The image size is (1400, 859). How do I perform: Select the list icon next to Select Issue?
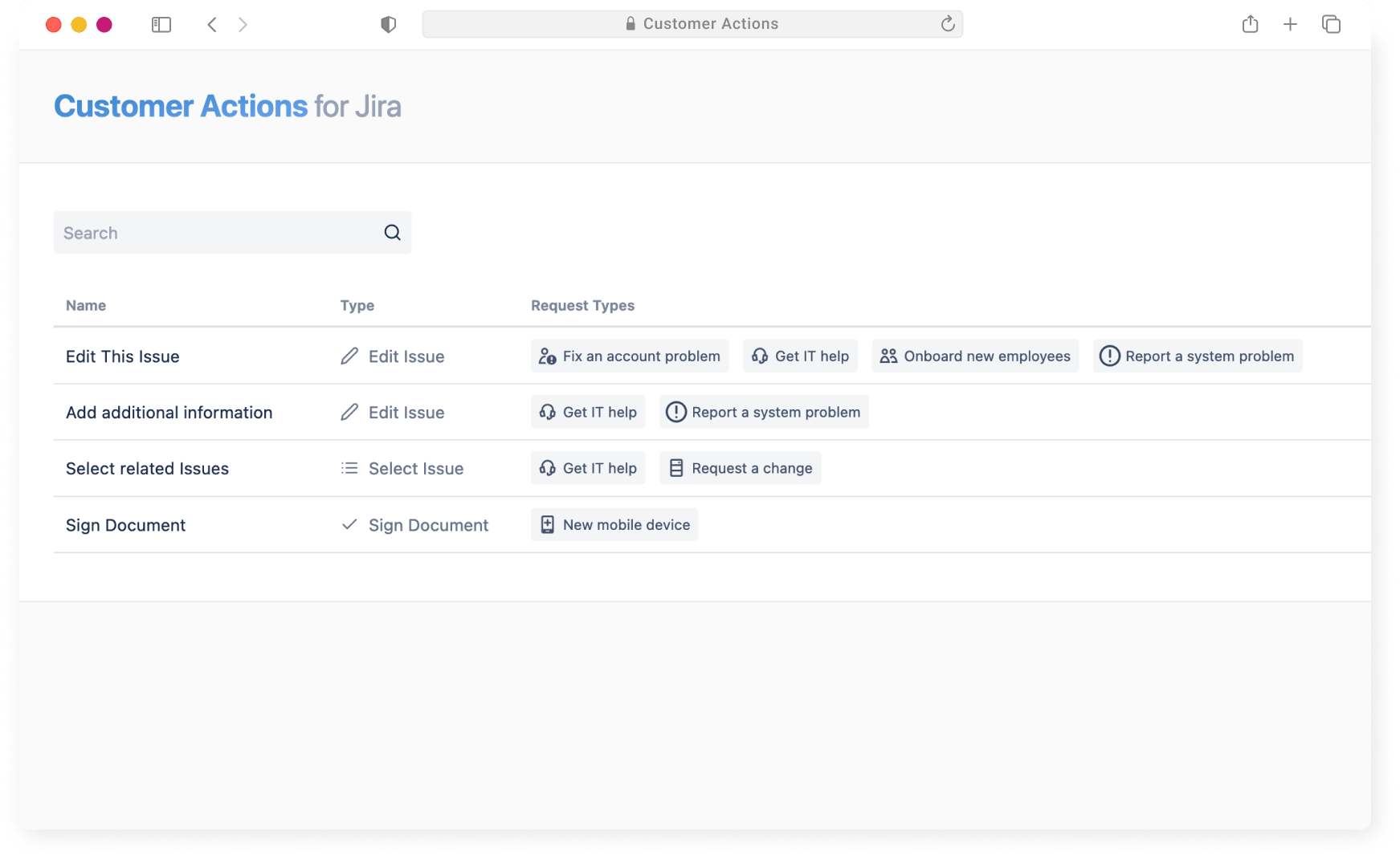tap(349, 468)
